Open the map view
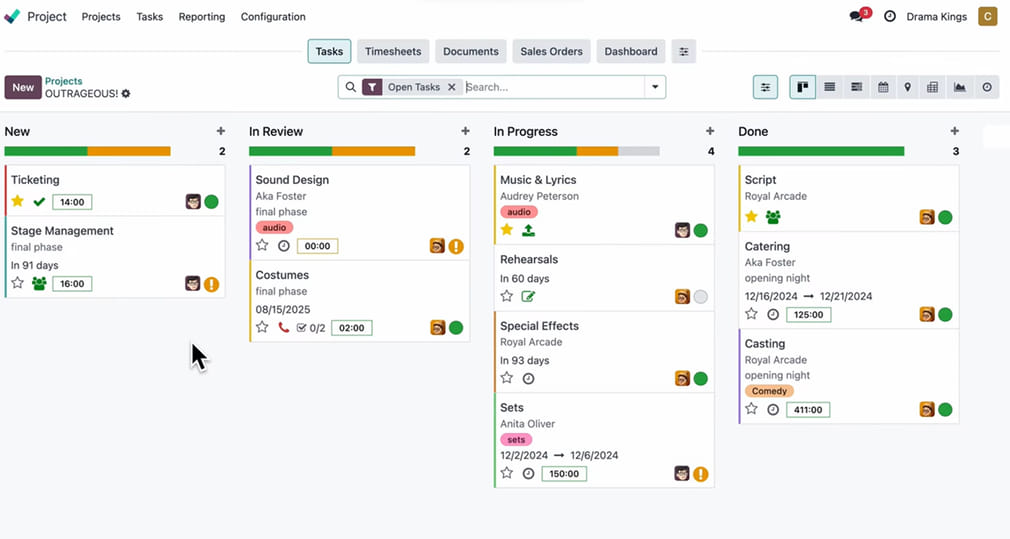 tap(908, 88)
